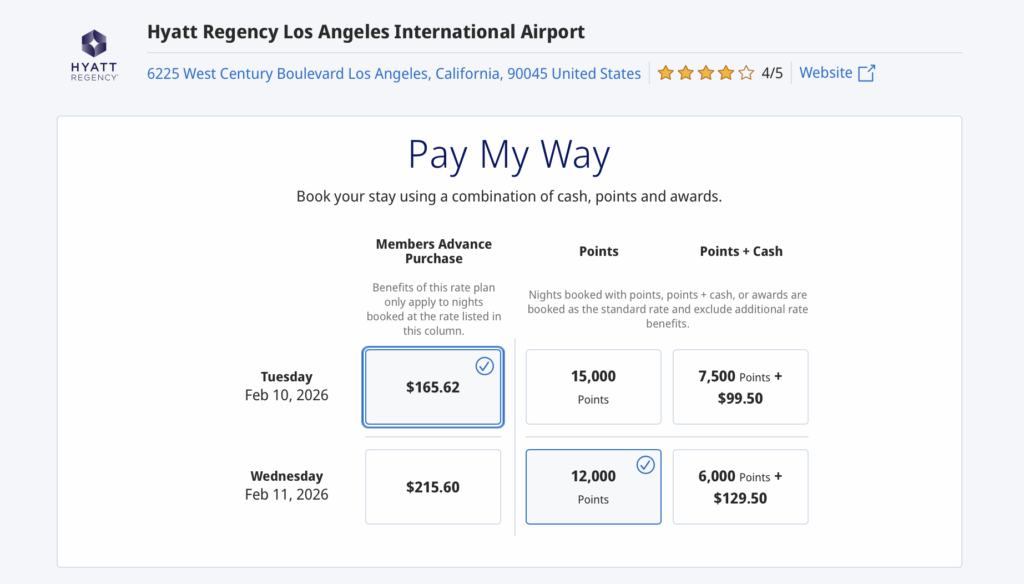Click the Points column header
The width and height of the screenshot is (1024, 584).
(599, 251)
